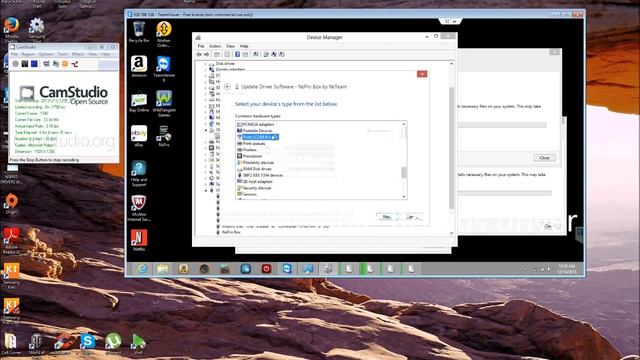640x360 pixels.
Task: Click the CamStudio Record button
Action: click(16, 64)
